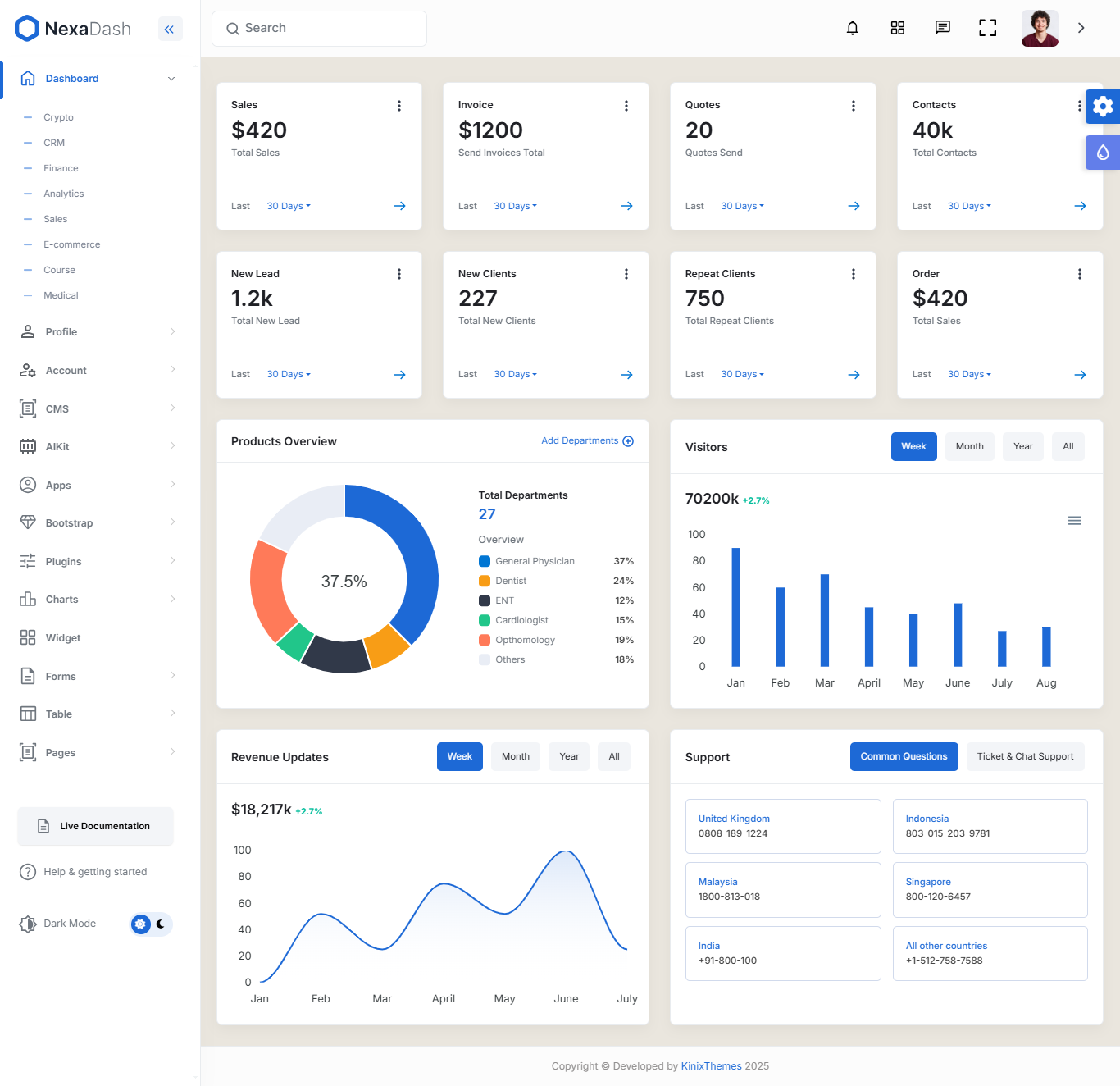1120x1086 pixels.
Task: Select the Ticket & Chat Support tab
Action: 1025,756
